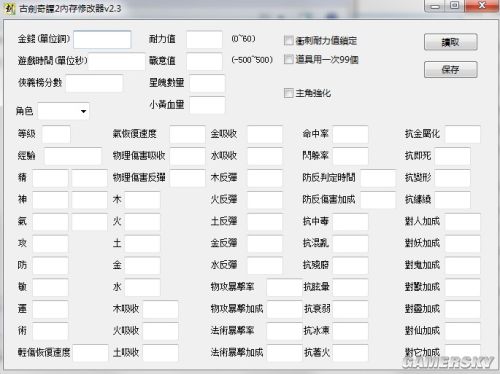The width and height of the screenshot is (500, 374).
Task: Focus the 對妖加成 input field
Action: tap(463, 244)
